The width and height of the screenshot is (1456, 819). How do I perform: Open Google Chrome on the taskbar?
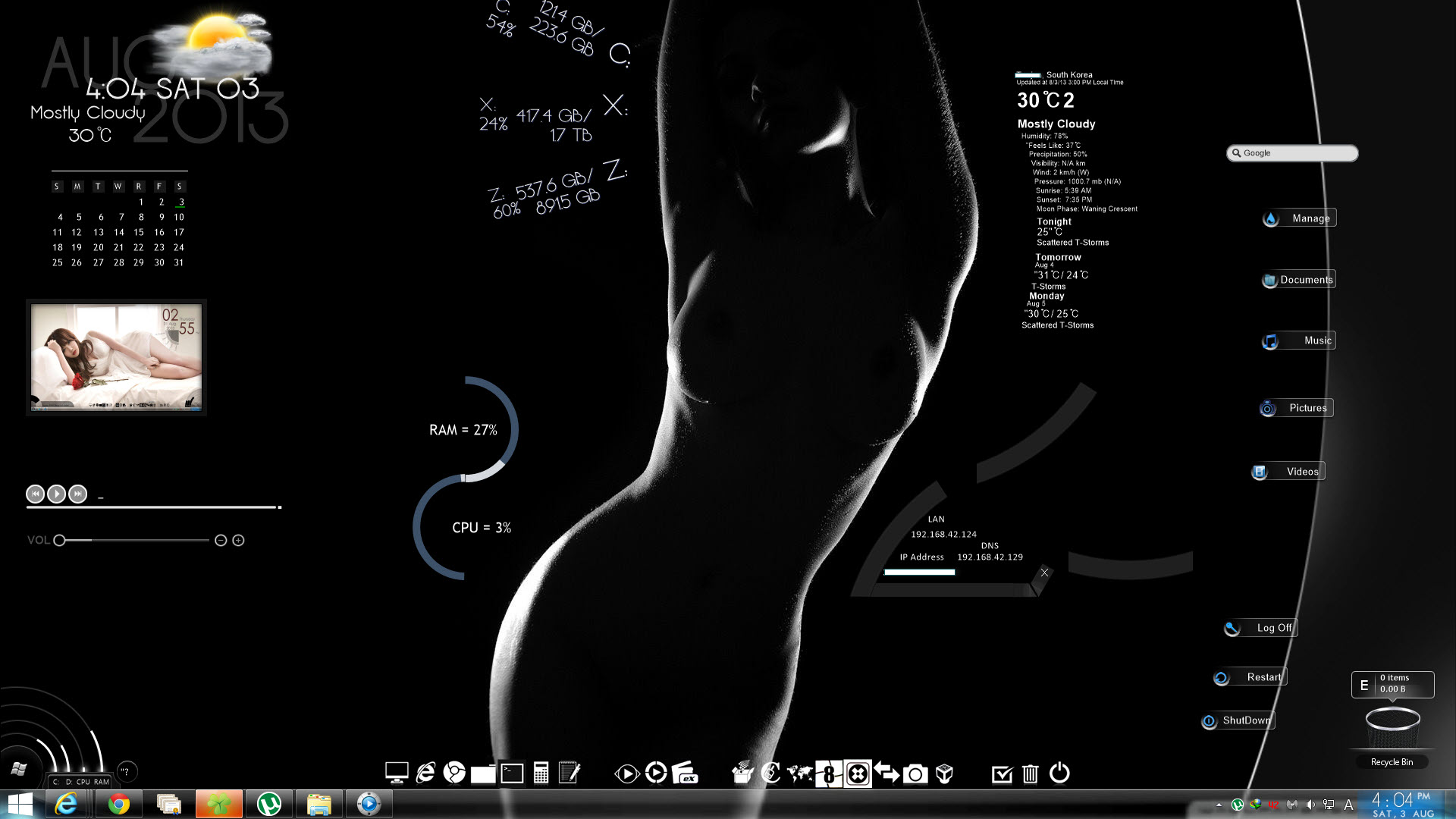pyautogui.click(x=118, y=804)
